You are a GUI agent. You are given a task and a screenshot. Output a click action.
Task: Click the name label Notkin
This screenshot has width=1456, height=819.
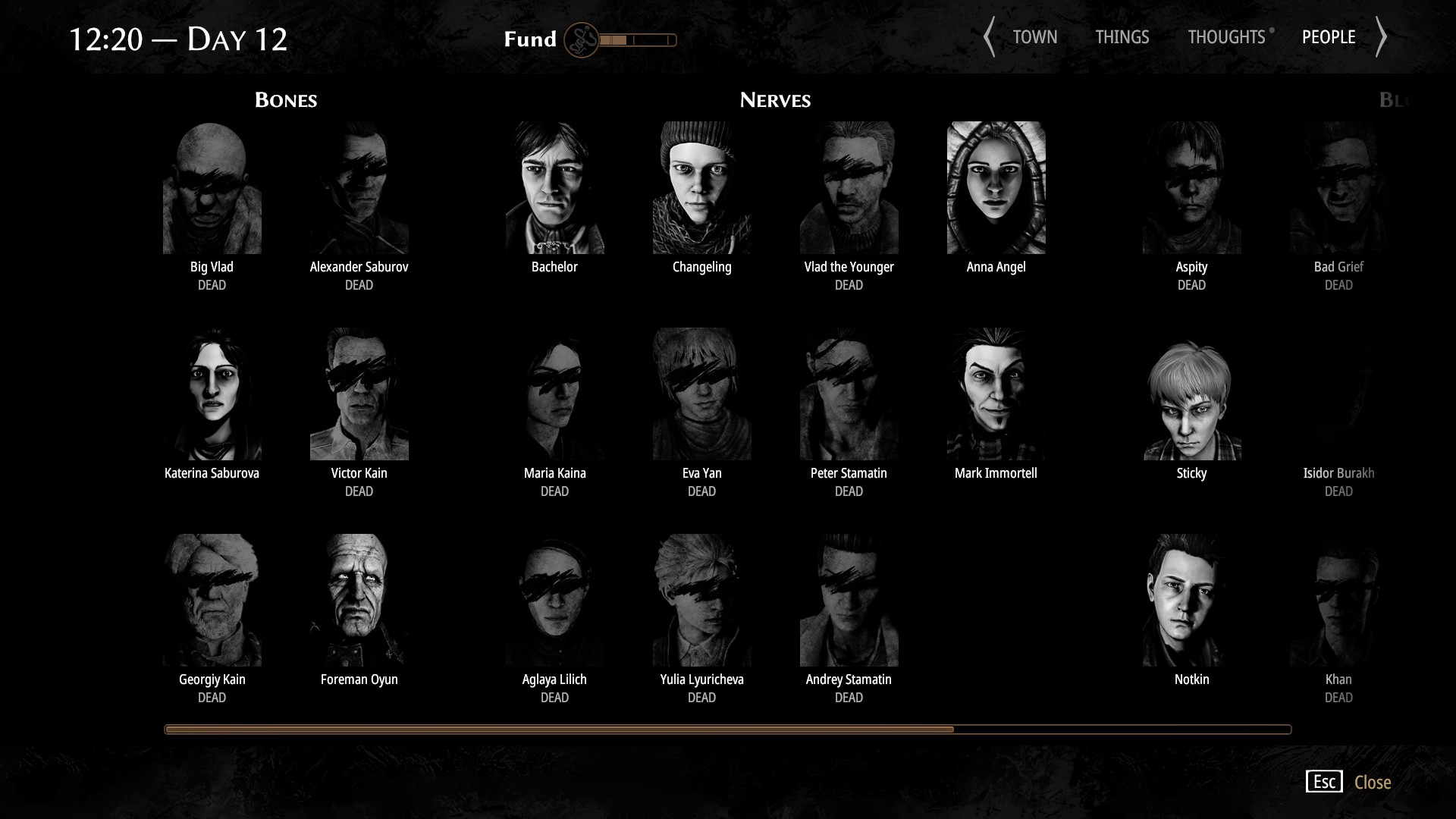tap(1191, 679)
